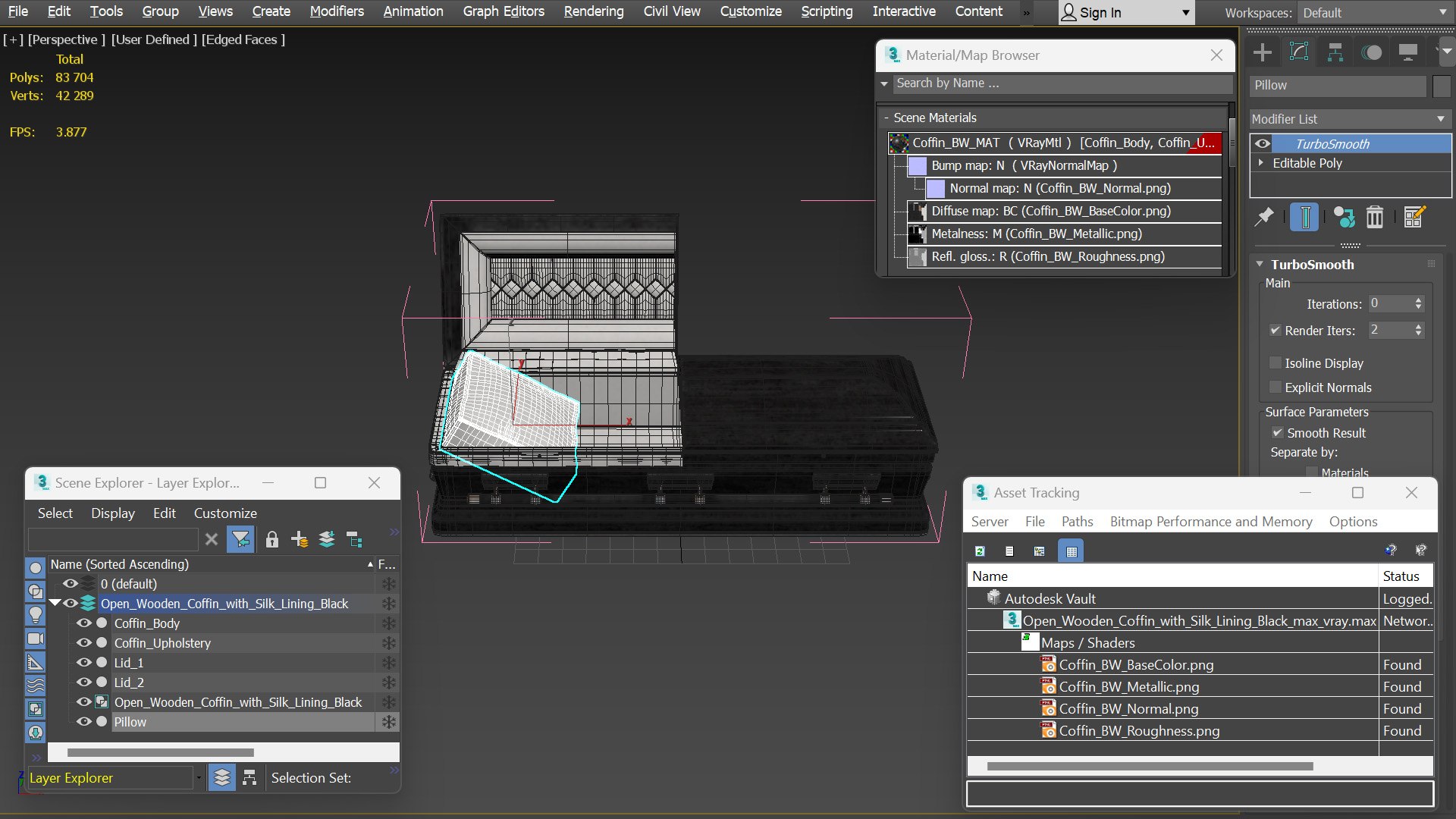Toggle the filter icon in Scene Explorer toolbar
This screenshot has height=819, width=1456.
point(240,539)
